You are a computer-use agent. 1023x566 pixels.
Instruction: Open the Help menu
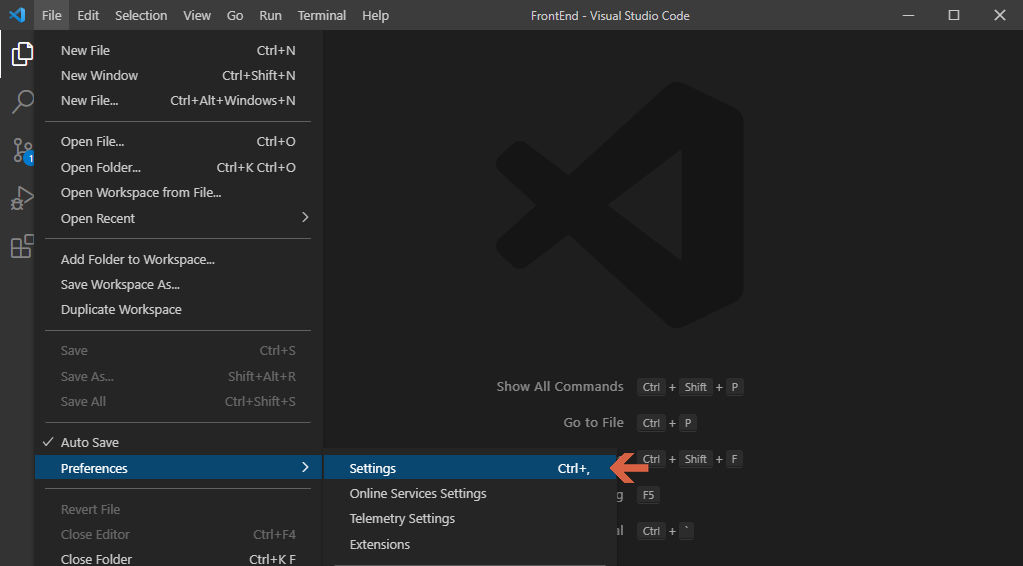(375, 15)
